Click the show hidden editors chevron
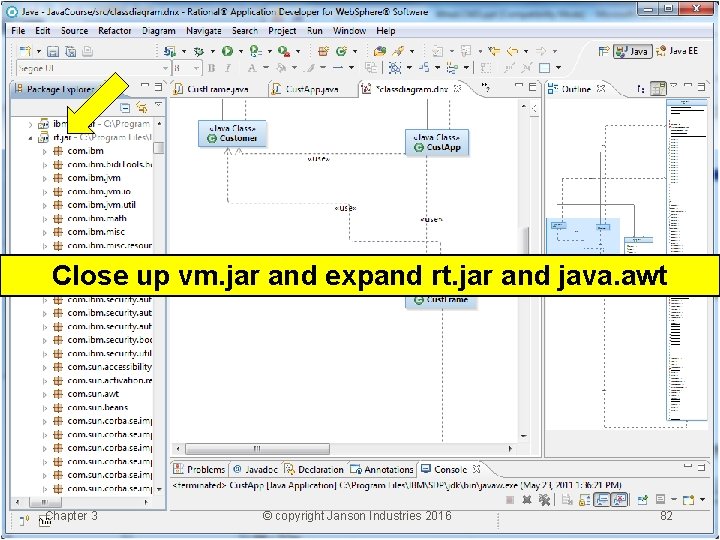 485,87
